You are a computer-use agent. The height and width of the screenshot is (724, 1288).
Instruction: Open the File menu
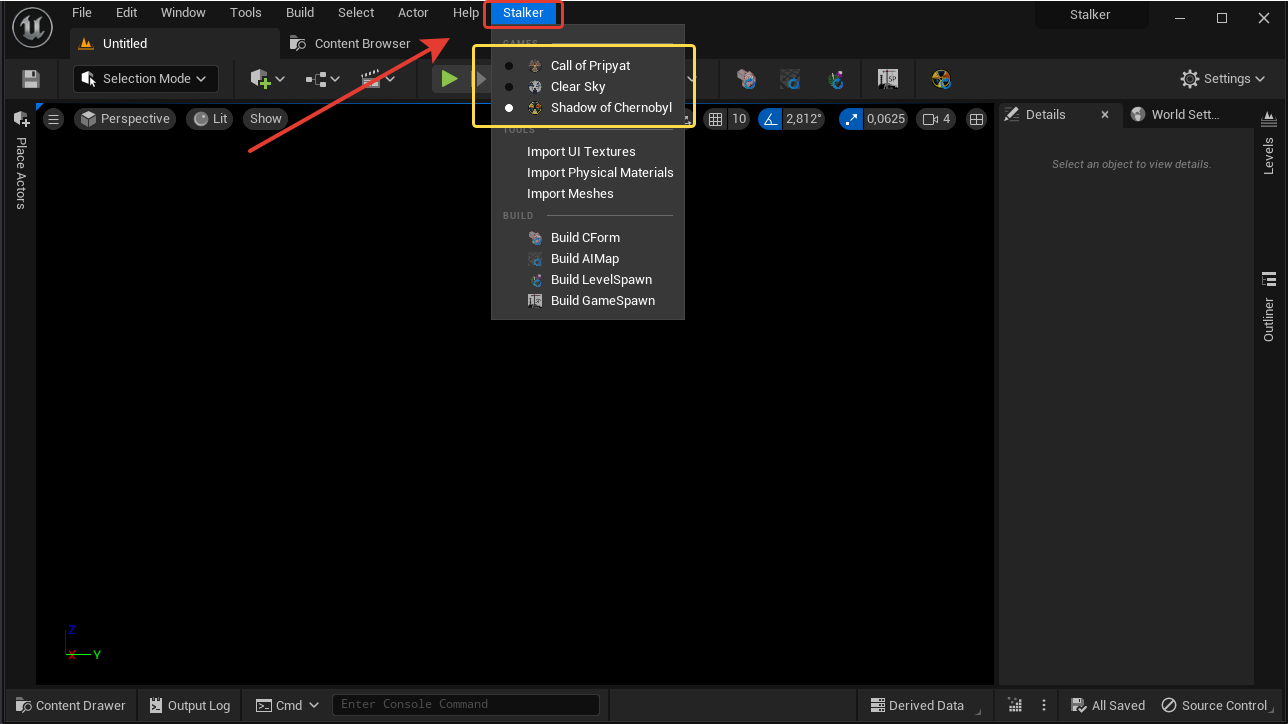pyautogui.click(x=82, y=13)
